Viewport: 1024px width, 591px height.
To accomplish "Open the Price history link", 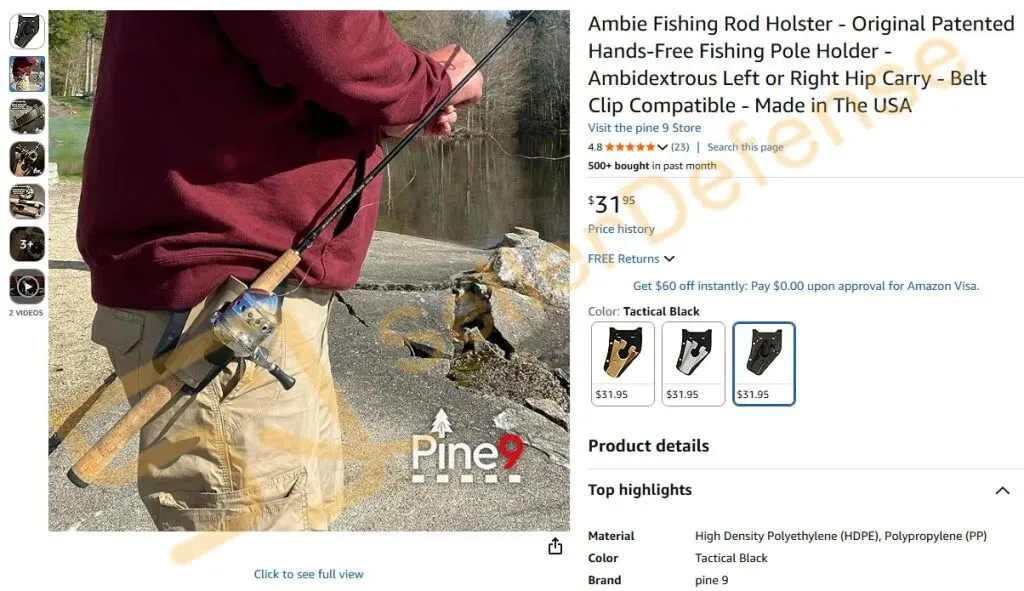I will click(x=621, y=229).
